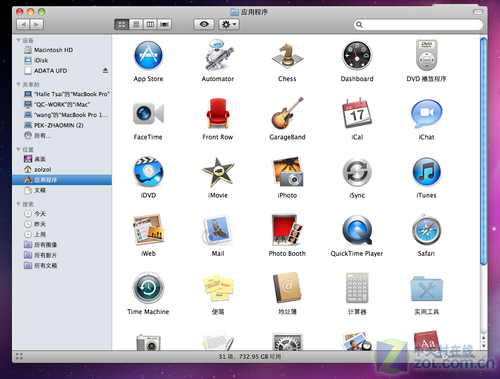
Task: Select the zolzol home folder
Action: 62,169
